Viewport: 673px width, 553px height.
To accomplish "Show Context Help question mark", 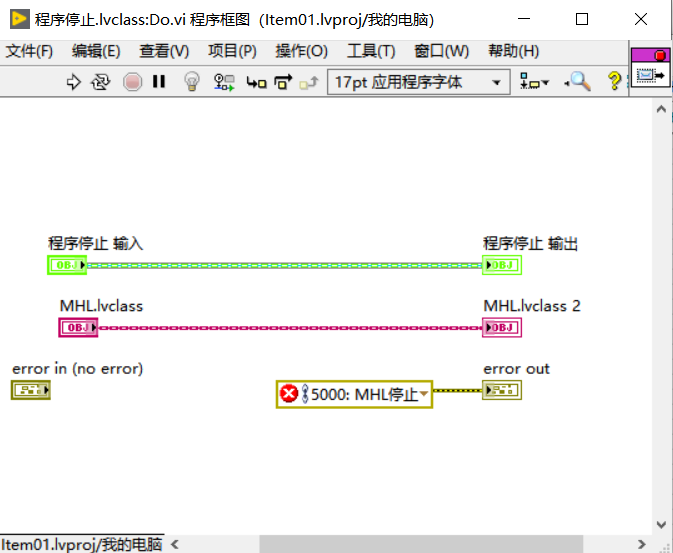I will click(x=614, y=81).
